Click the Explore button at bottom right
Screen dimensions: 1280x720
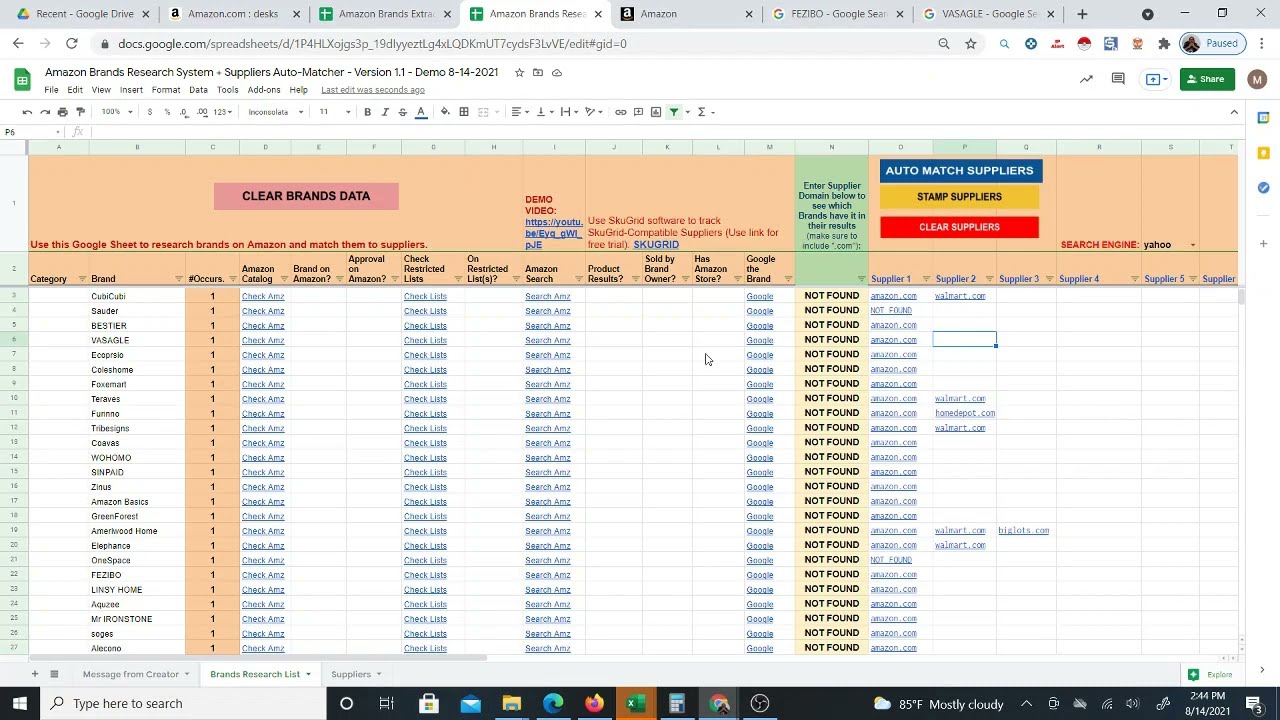tap(1210, 674)
